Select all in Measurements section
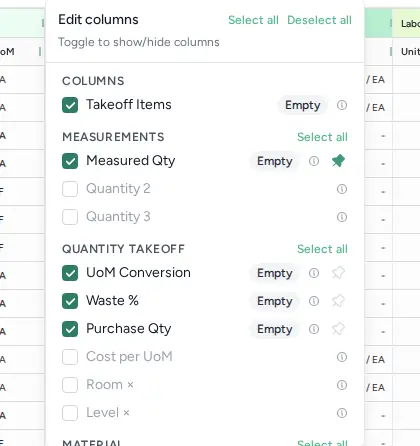The height and width of the screenshot is (446, 420). (322, 137)
